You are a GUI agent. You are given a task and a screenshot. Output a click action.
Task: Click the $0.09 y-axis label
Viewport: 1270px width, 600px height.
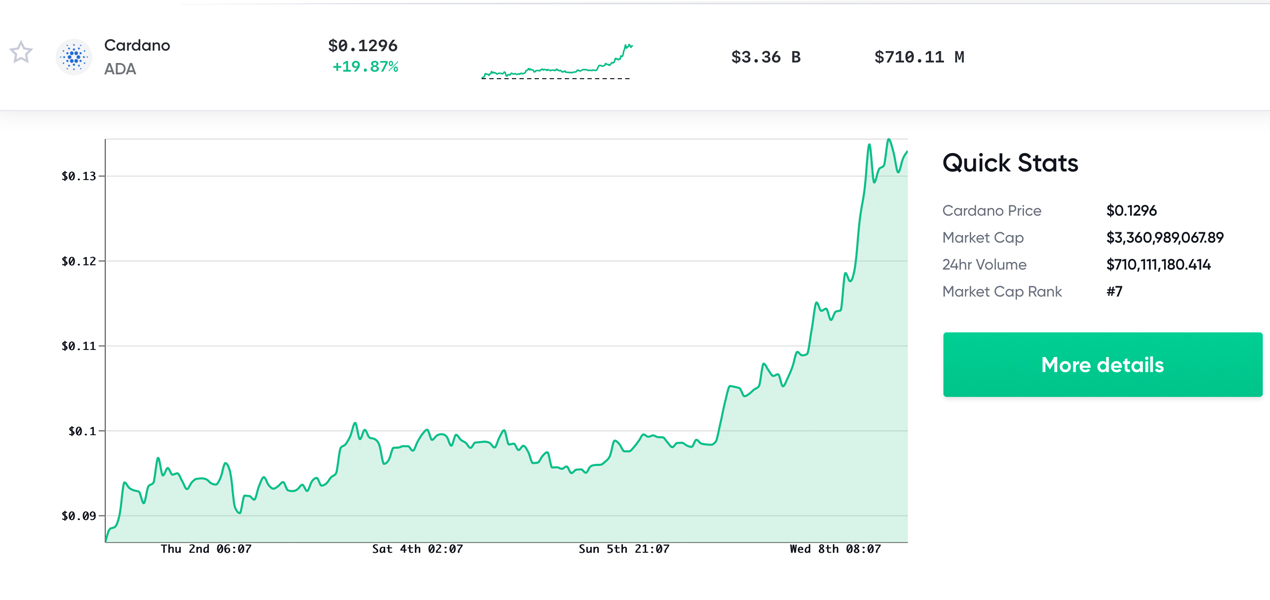(x=79, y=516)
